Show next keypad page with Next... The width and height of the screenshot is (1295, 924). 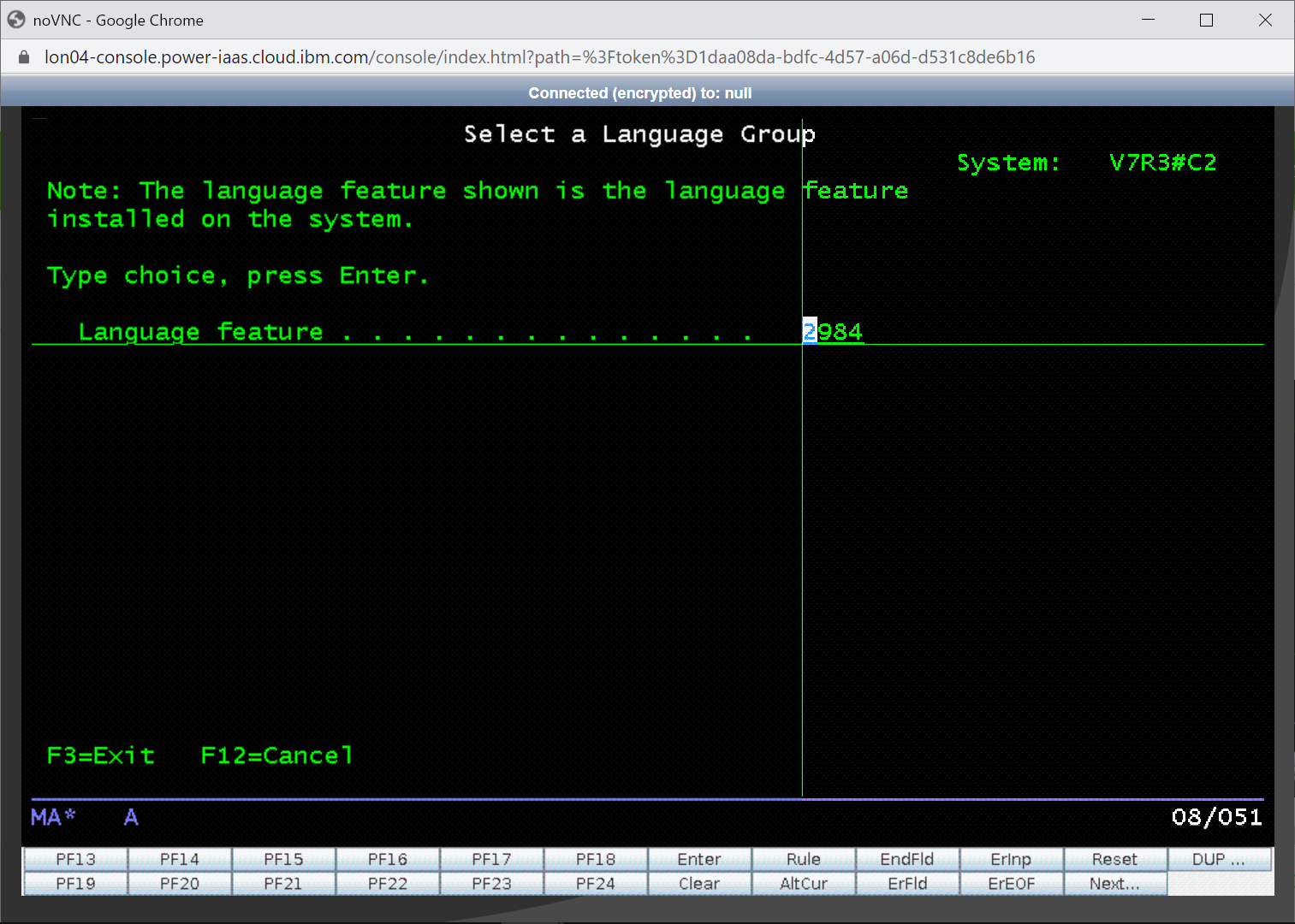click(x=1115, y=884)
